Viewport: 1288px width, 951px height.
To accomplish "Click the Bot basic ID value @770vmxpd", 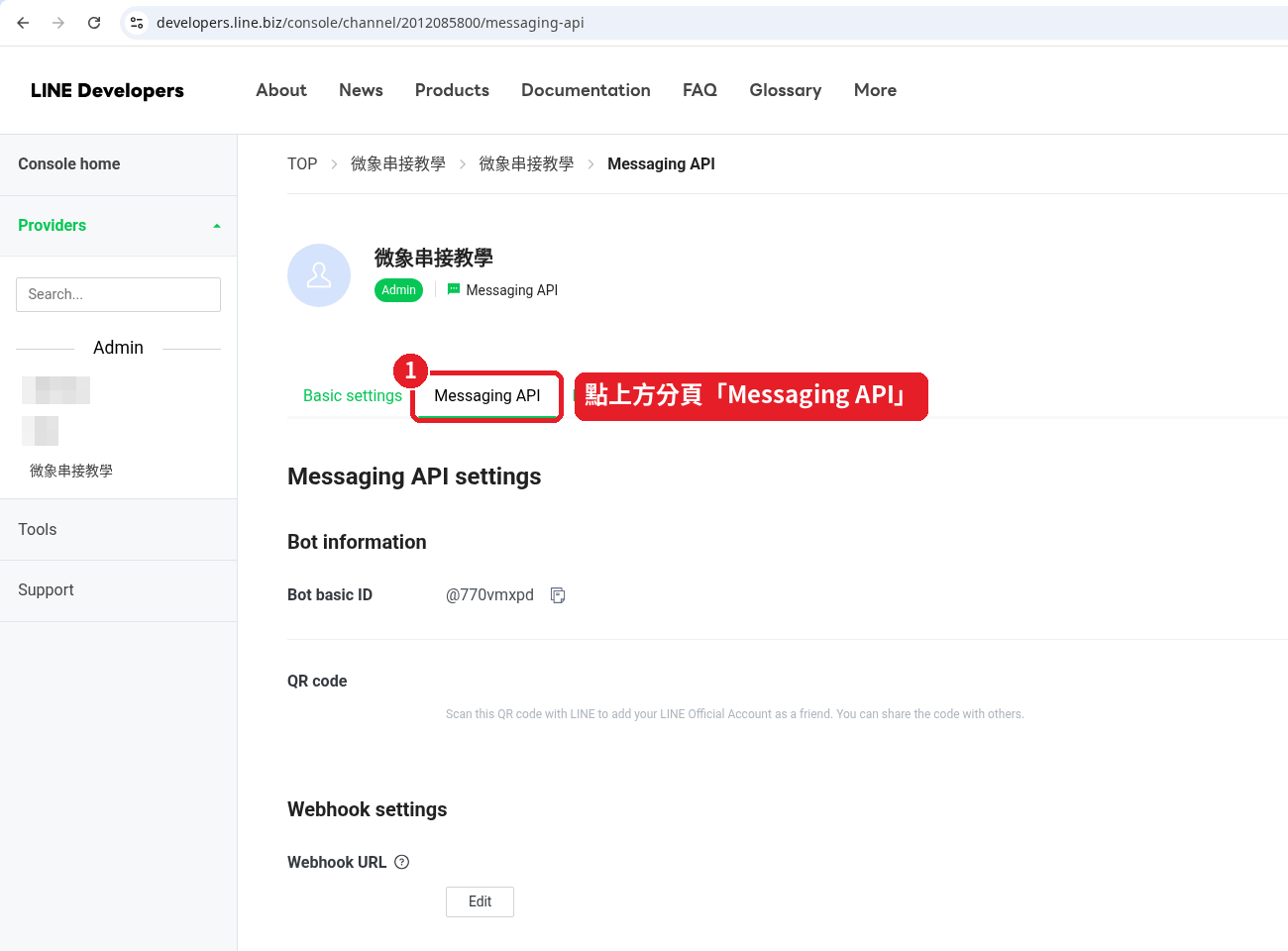I will 489,595.
